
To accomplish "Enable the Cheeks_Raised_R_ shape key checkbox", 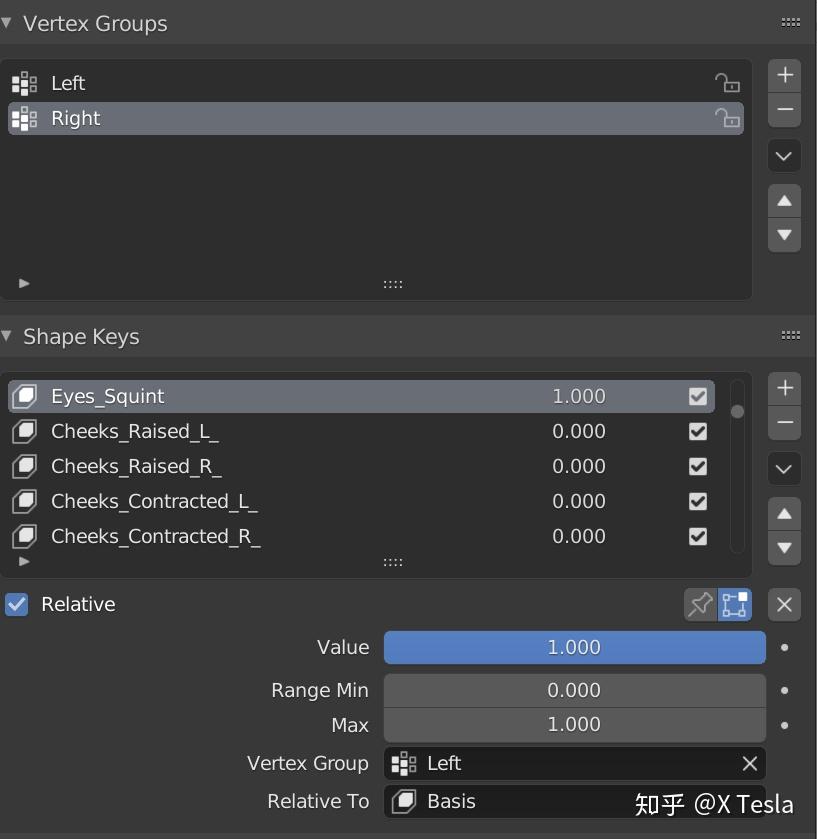I will (697, 466).
